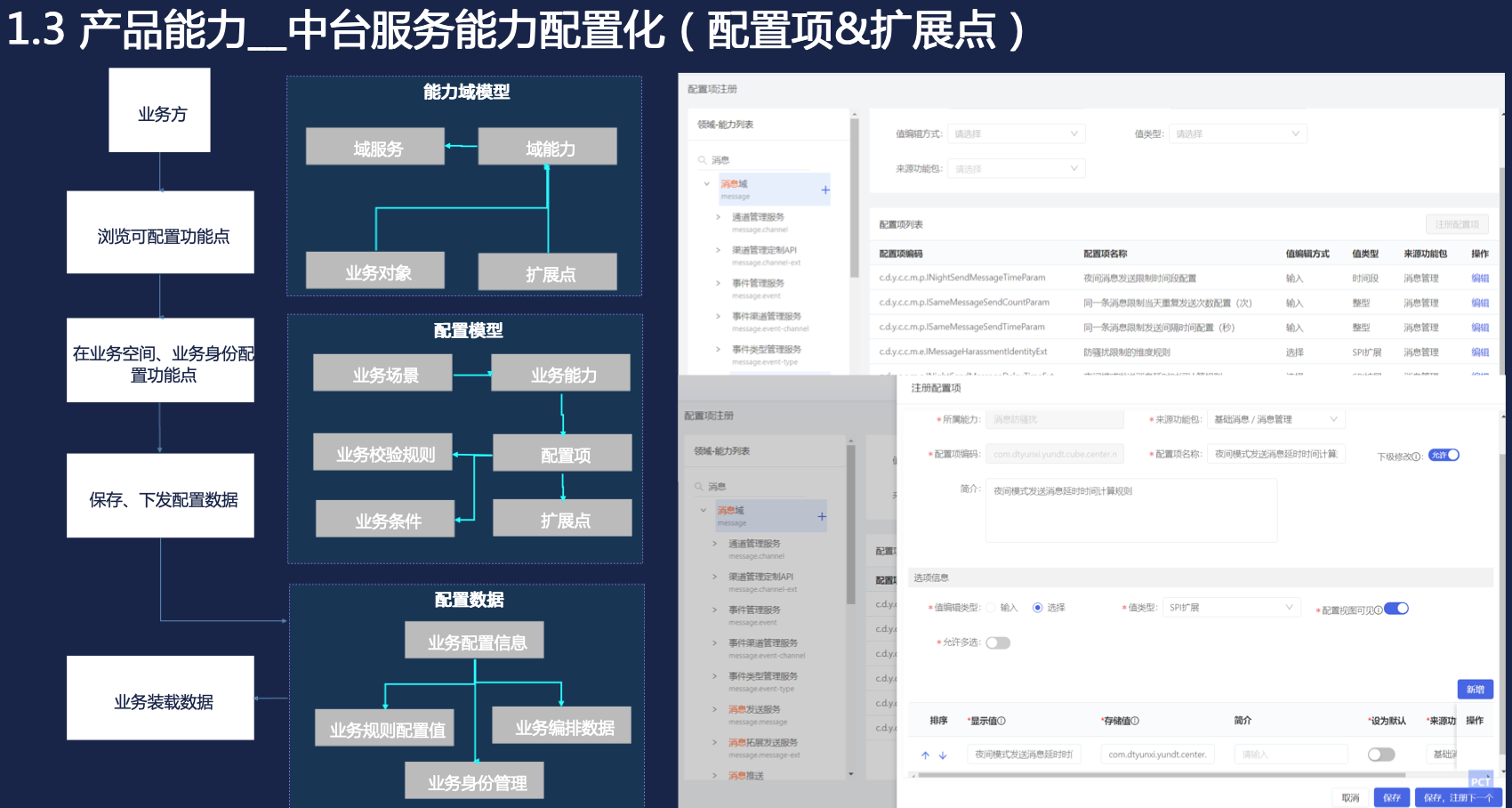
Task: Click the 注册配置项 button above the config list
Action: point(1457,224)
